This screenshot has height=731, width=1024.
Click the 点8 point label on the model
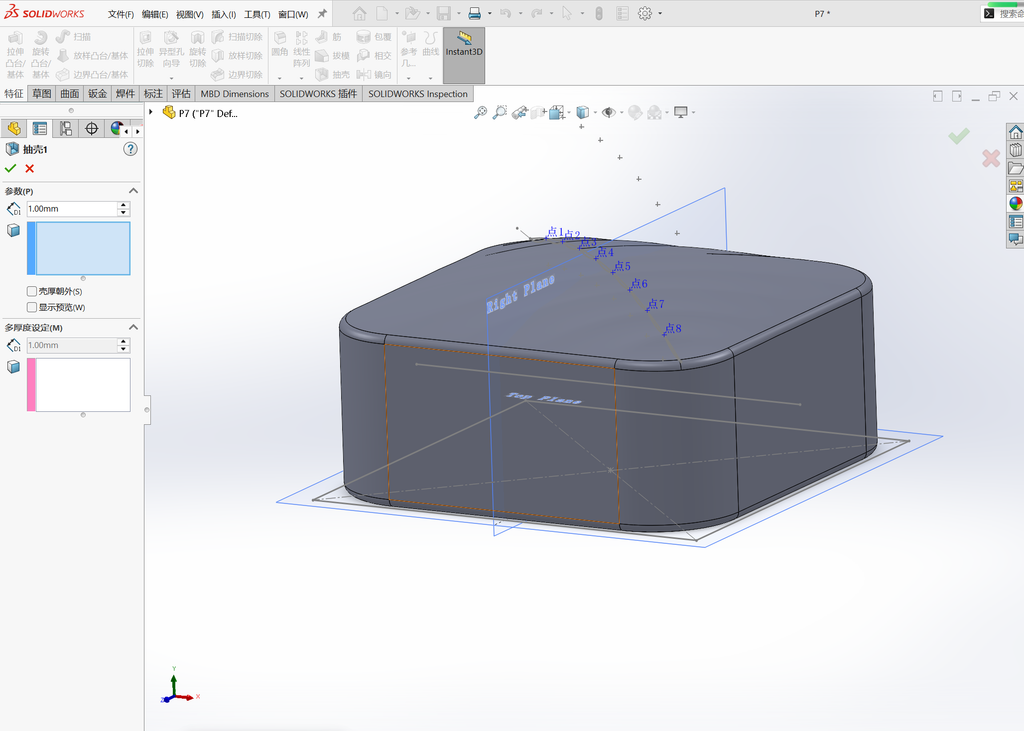[x=673, y=329]
